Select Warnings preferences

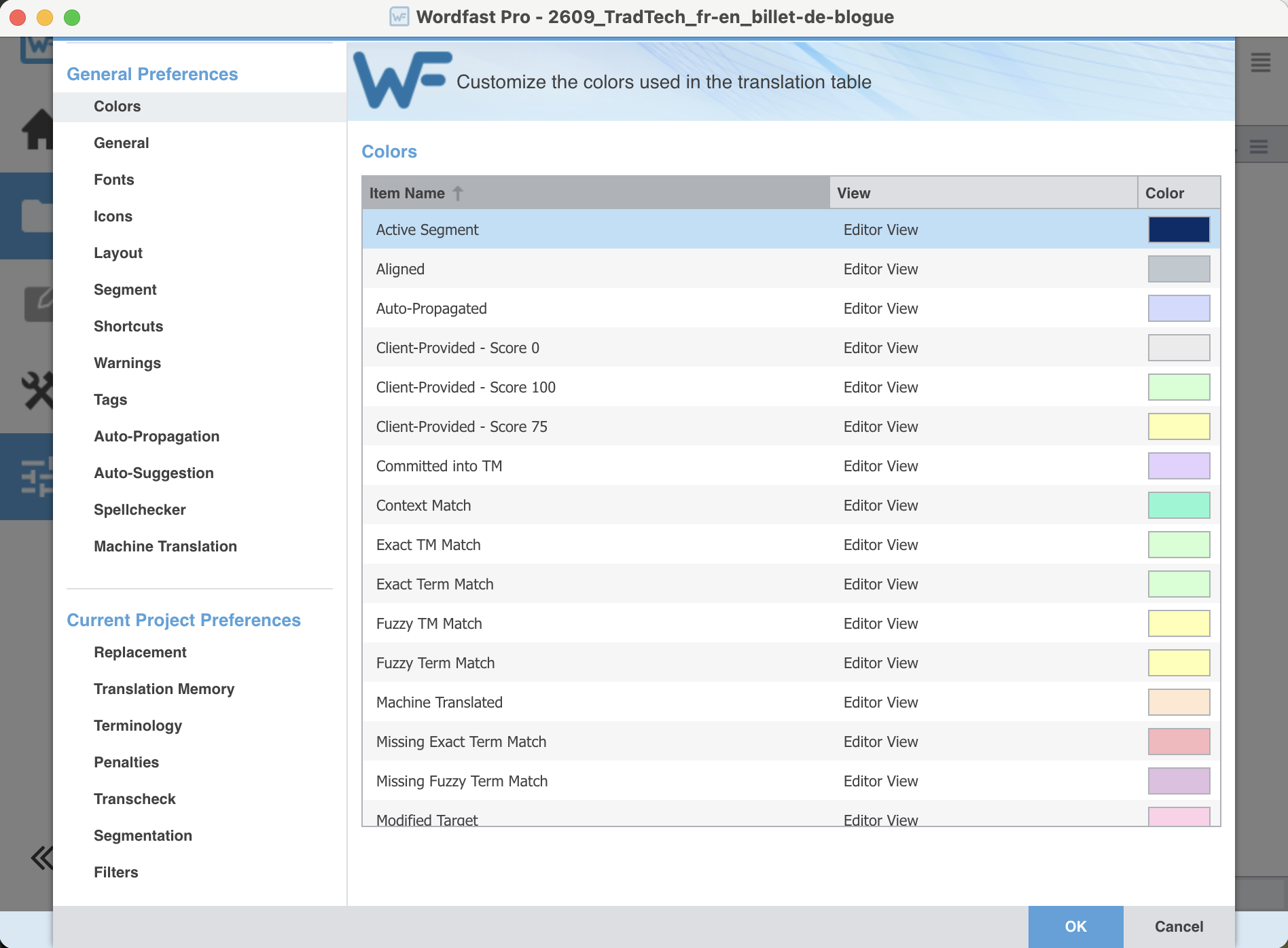pos(127,363)
